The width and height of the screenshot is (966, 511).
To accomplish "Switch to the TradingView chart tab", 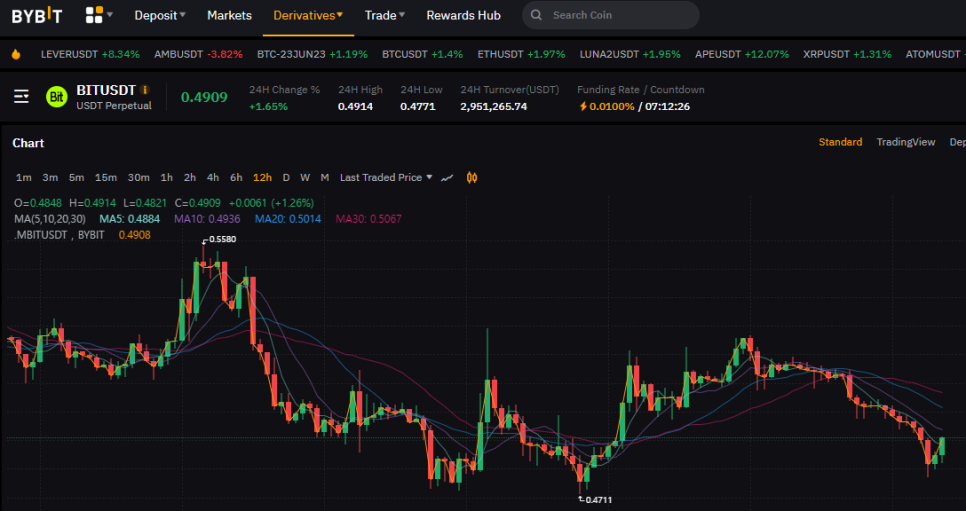I will [x=906, y=142].
